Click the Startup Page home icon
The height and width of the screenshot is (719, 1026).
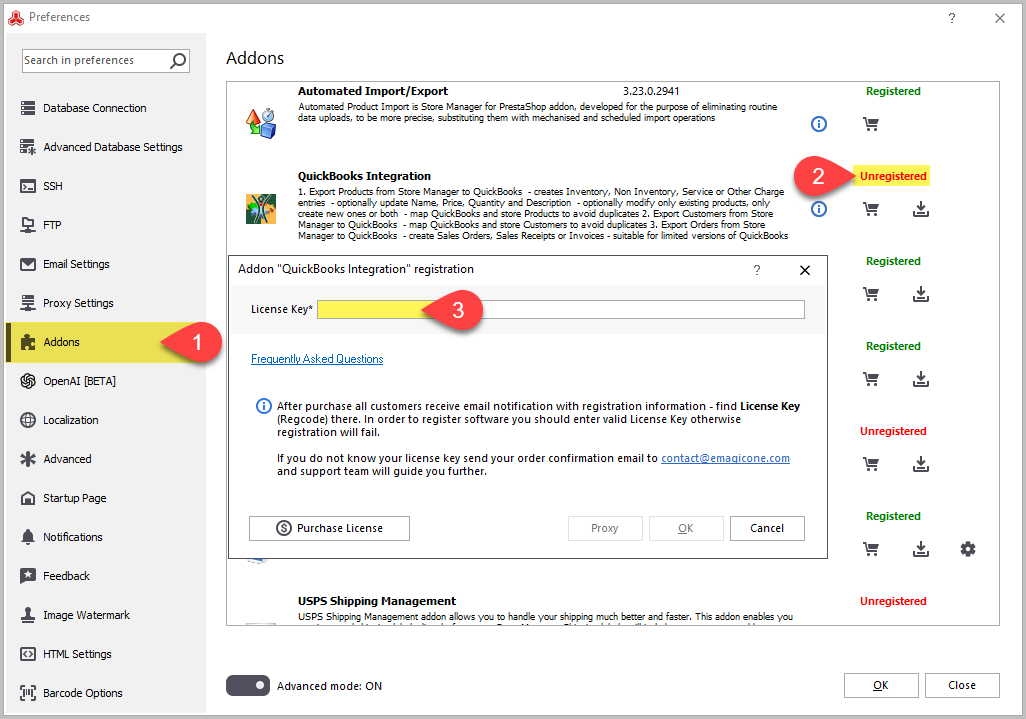tap(27, 498)
